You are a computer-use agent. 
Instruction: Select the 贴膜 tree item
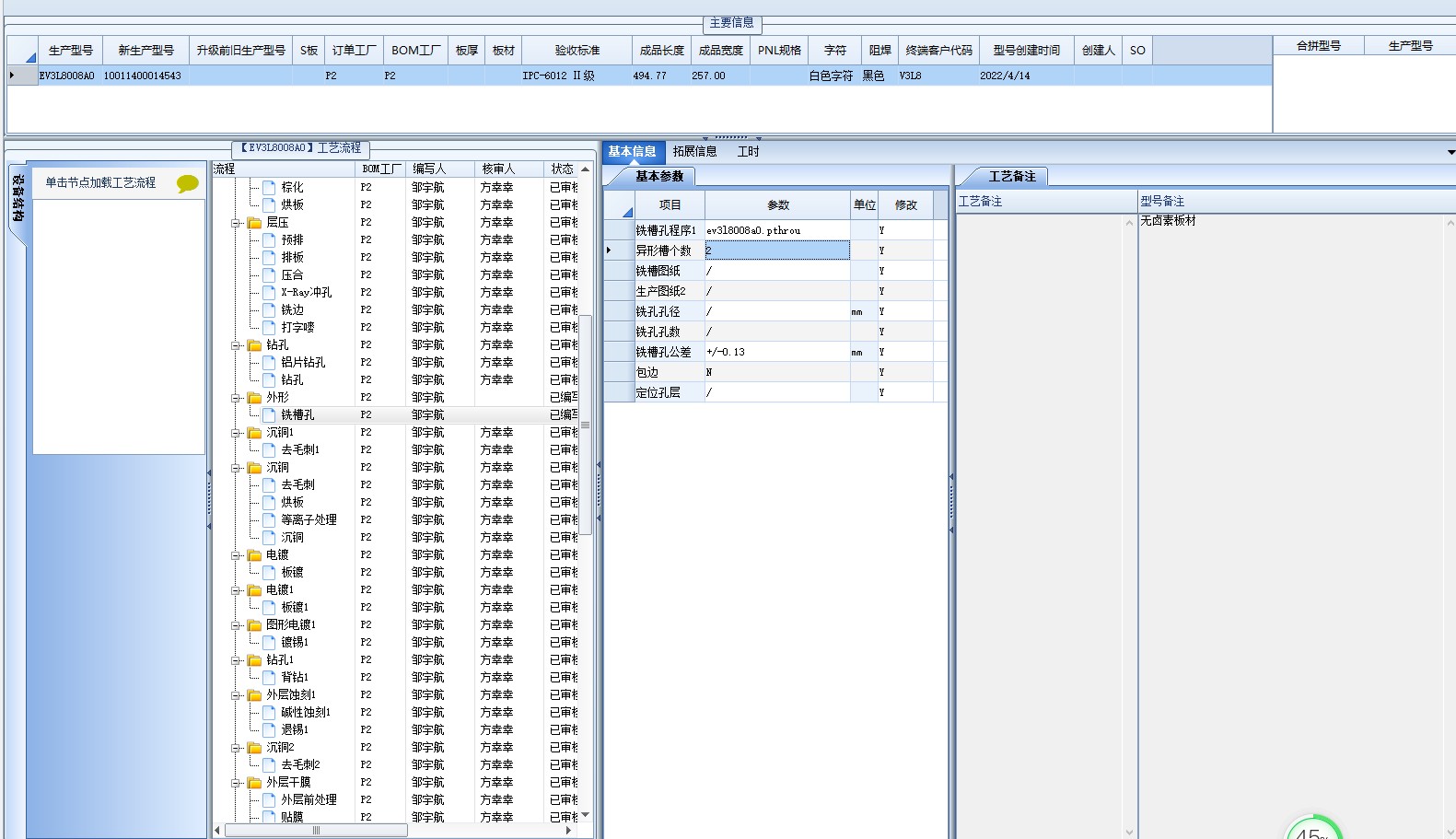[292, 818]
